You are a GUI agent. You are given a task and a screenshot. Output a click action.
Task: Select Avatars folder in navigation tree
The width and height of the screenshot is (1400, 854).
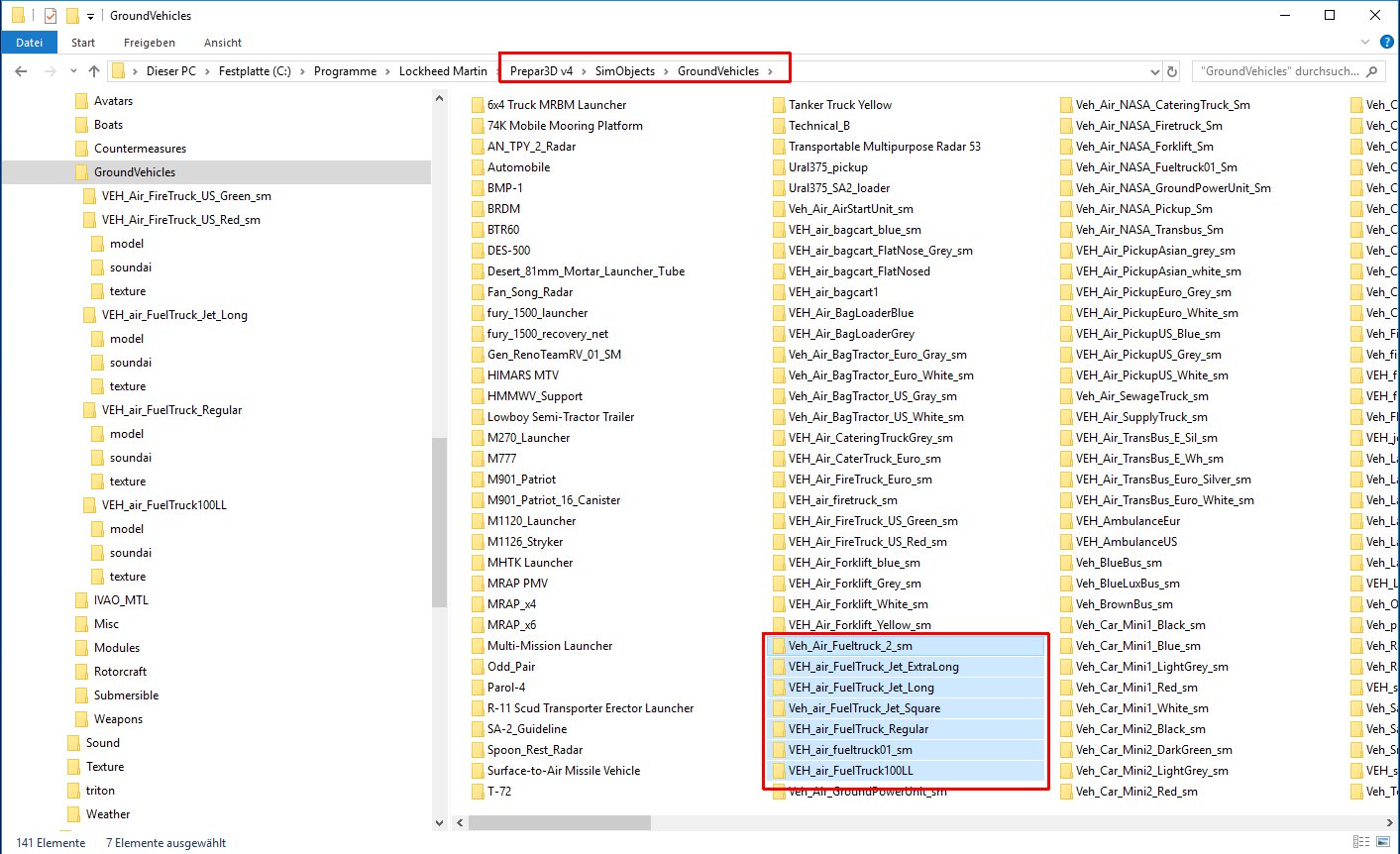coord(113,101)
